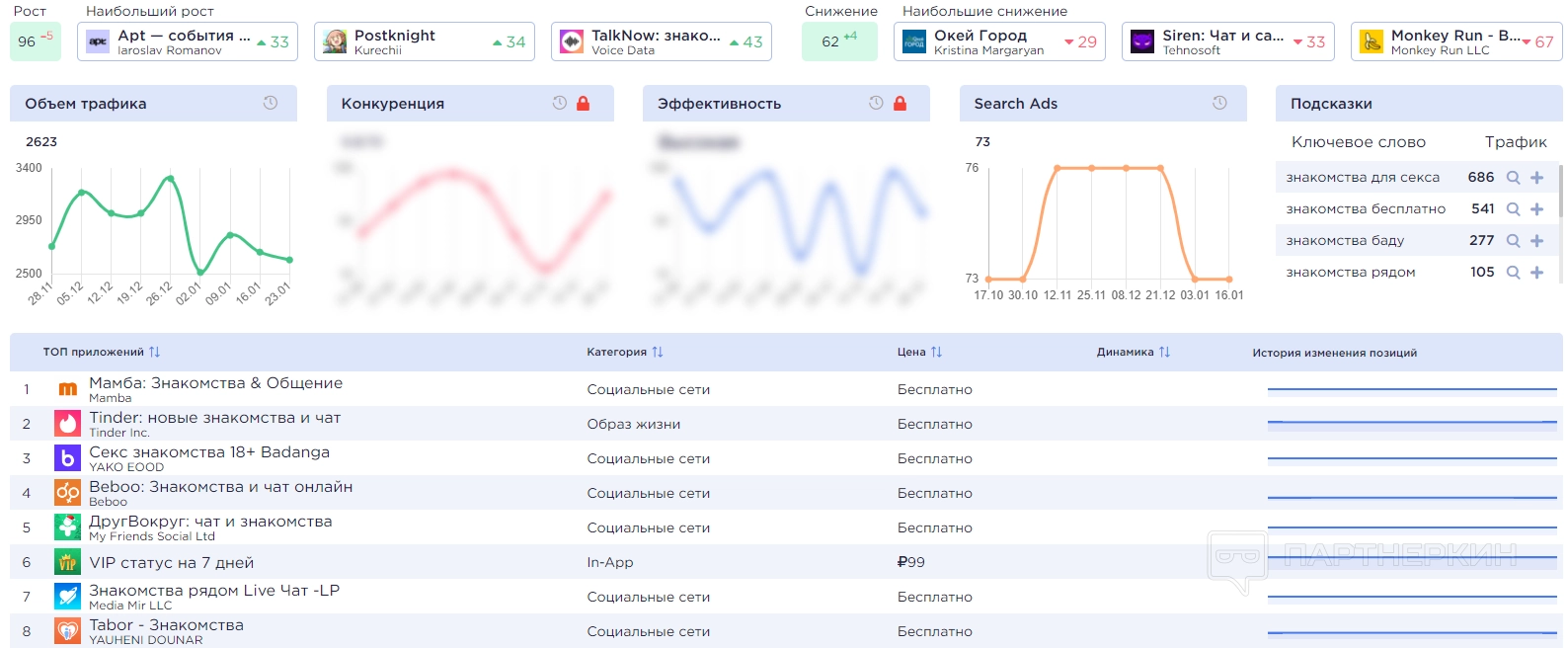
Task: Select the знакомства бесплатно keyword text
Action: click(1366, 209)
